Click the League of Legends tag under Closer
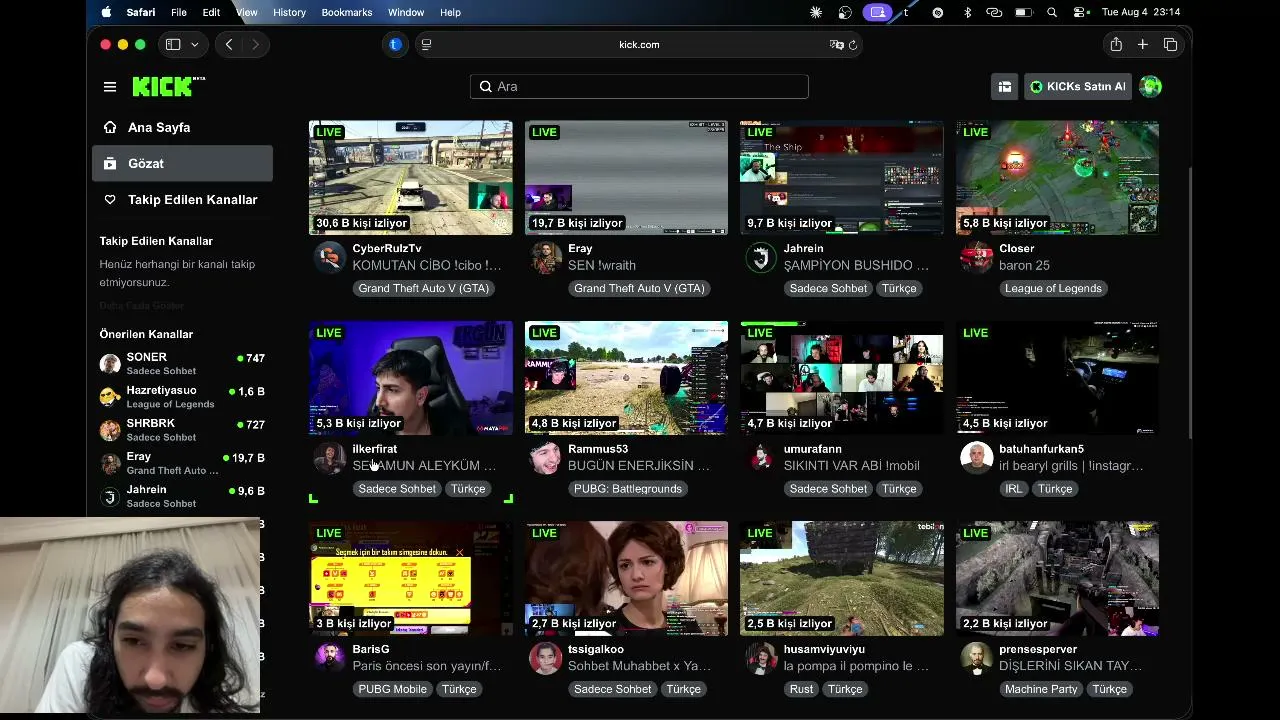This screenshot has height=720, width=1280. (1053, 289)
